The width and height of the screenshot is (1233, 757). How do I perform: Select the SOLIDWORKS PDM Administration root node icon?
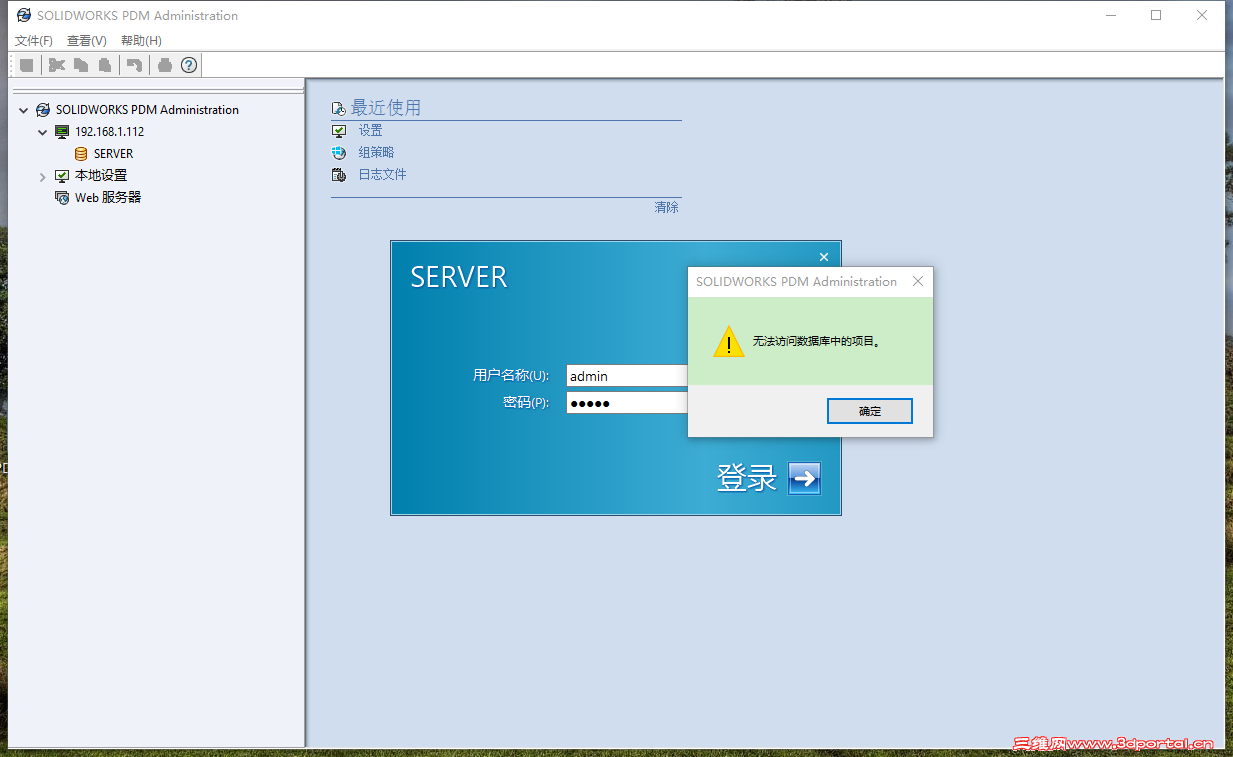coord(43,110)
